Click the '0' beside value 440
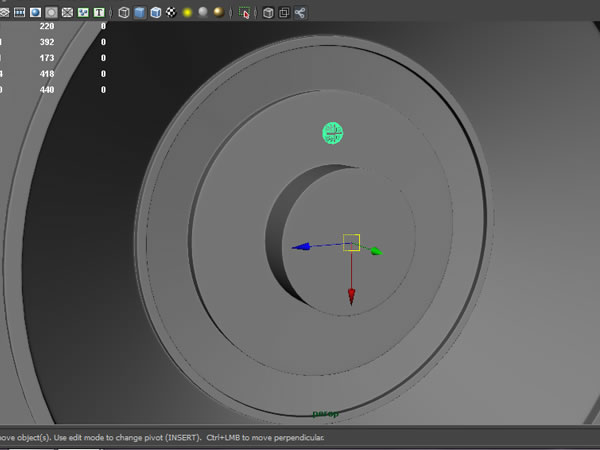Screen dimensions: 600x450 coord(103,90)
